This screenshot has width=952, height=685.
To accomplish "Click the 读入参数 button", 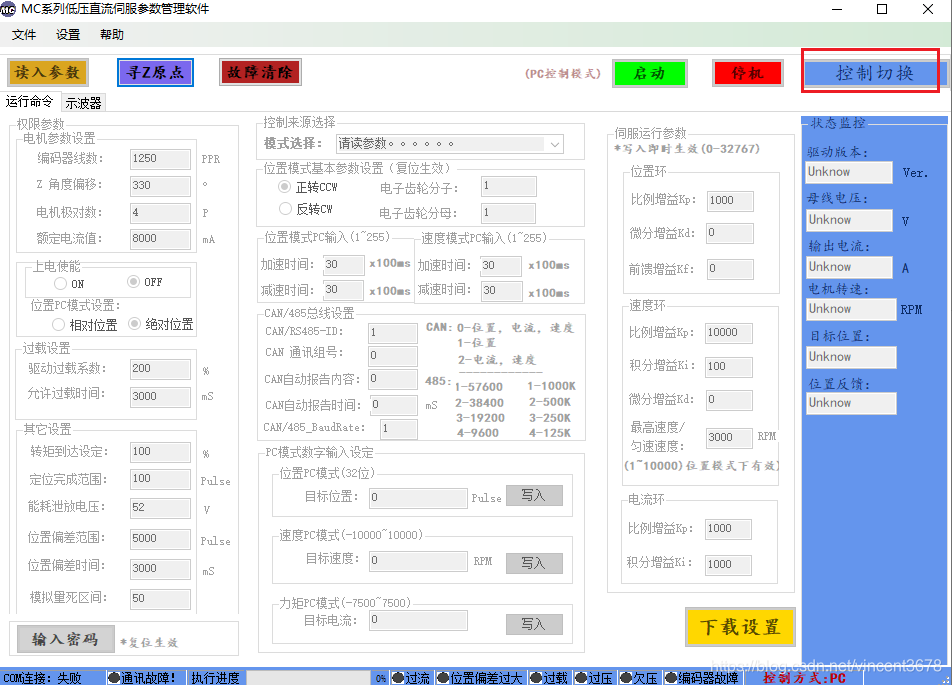I will click(48, 73).
